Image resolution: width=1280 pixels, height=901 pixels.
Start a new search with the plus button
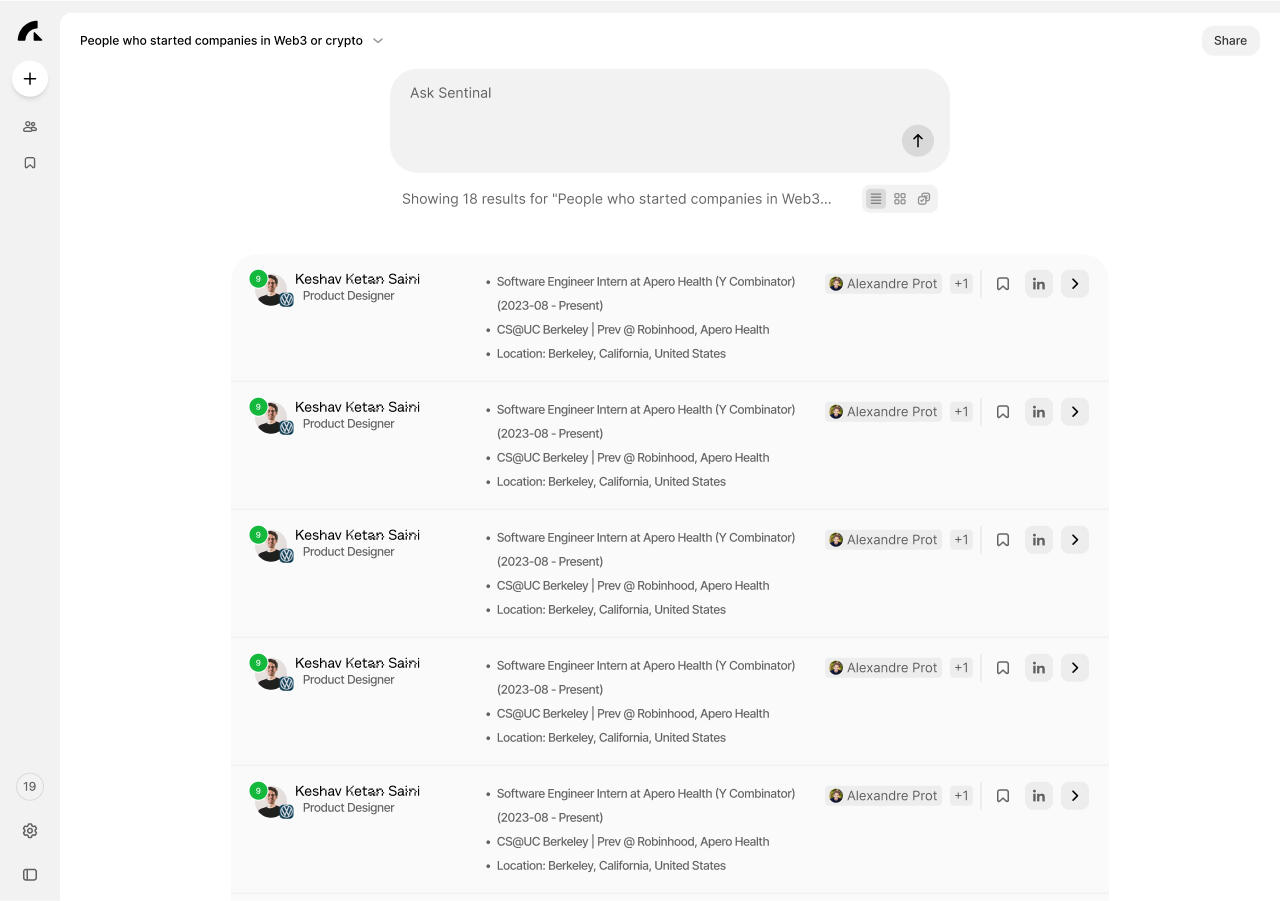[x=30, y=79]
